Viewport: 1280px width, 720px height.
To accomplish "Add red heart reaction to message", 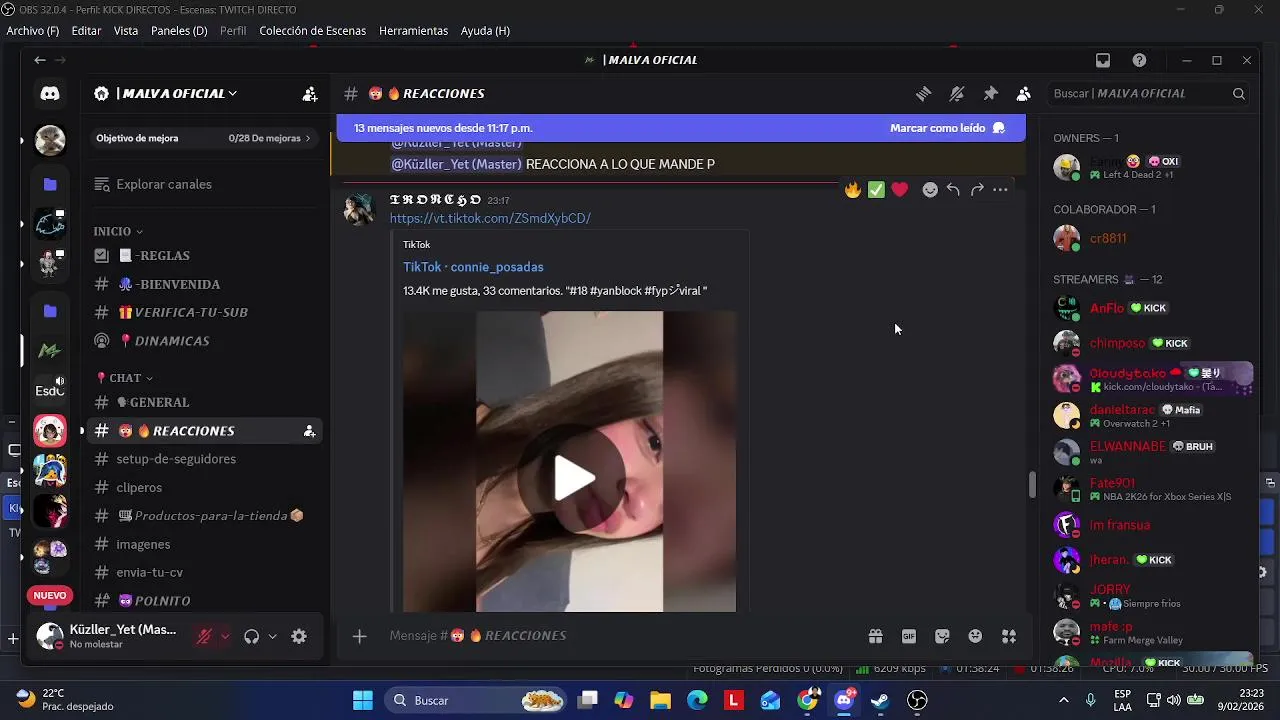I will [900, 190].
